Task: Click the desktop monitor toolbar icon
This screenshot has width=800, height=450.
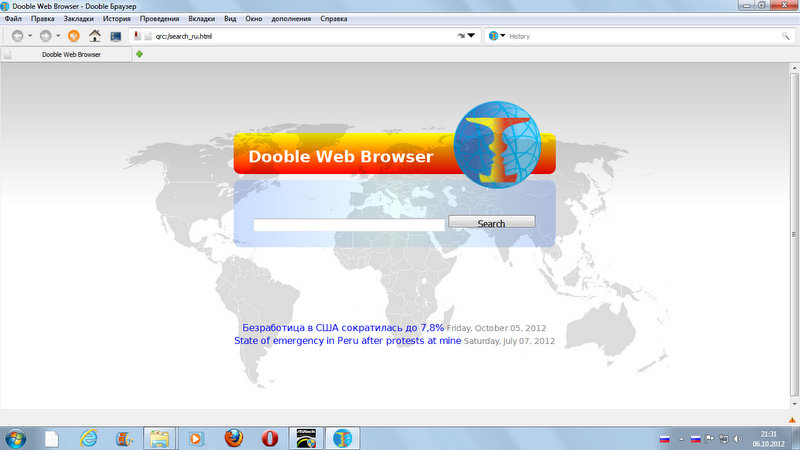Action: [x=116, y=36]
